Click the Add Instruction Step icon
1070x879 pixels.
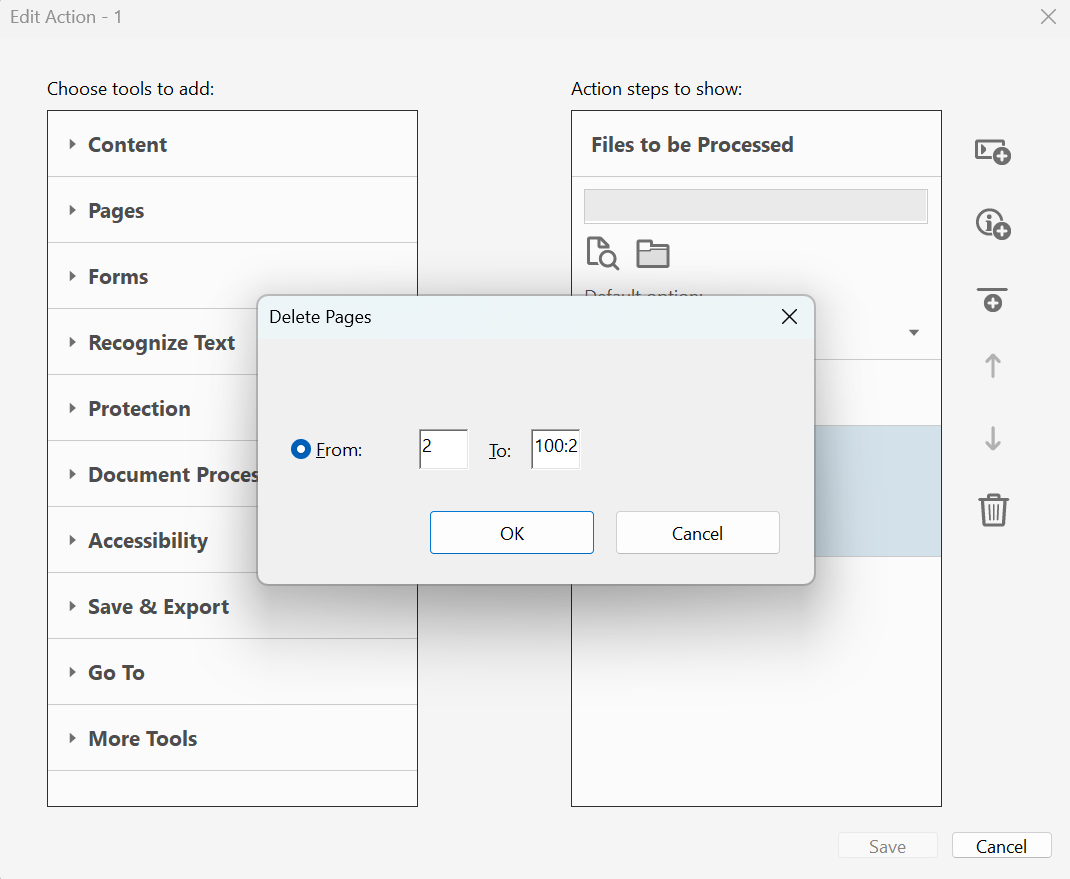tap(992, 225)
